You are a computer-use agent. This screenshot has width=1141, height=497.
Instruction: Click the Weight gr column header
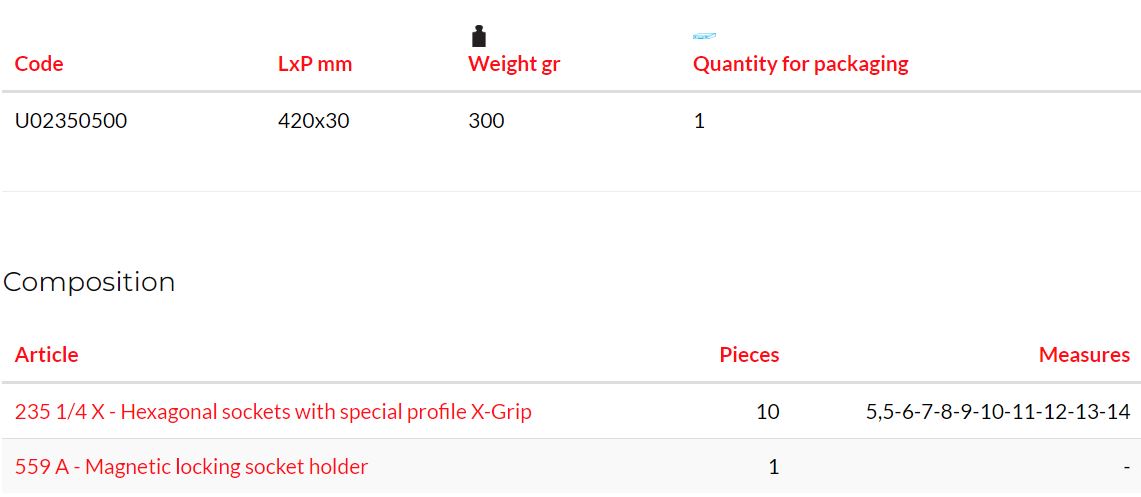tap(514, 64)
